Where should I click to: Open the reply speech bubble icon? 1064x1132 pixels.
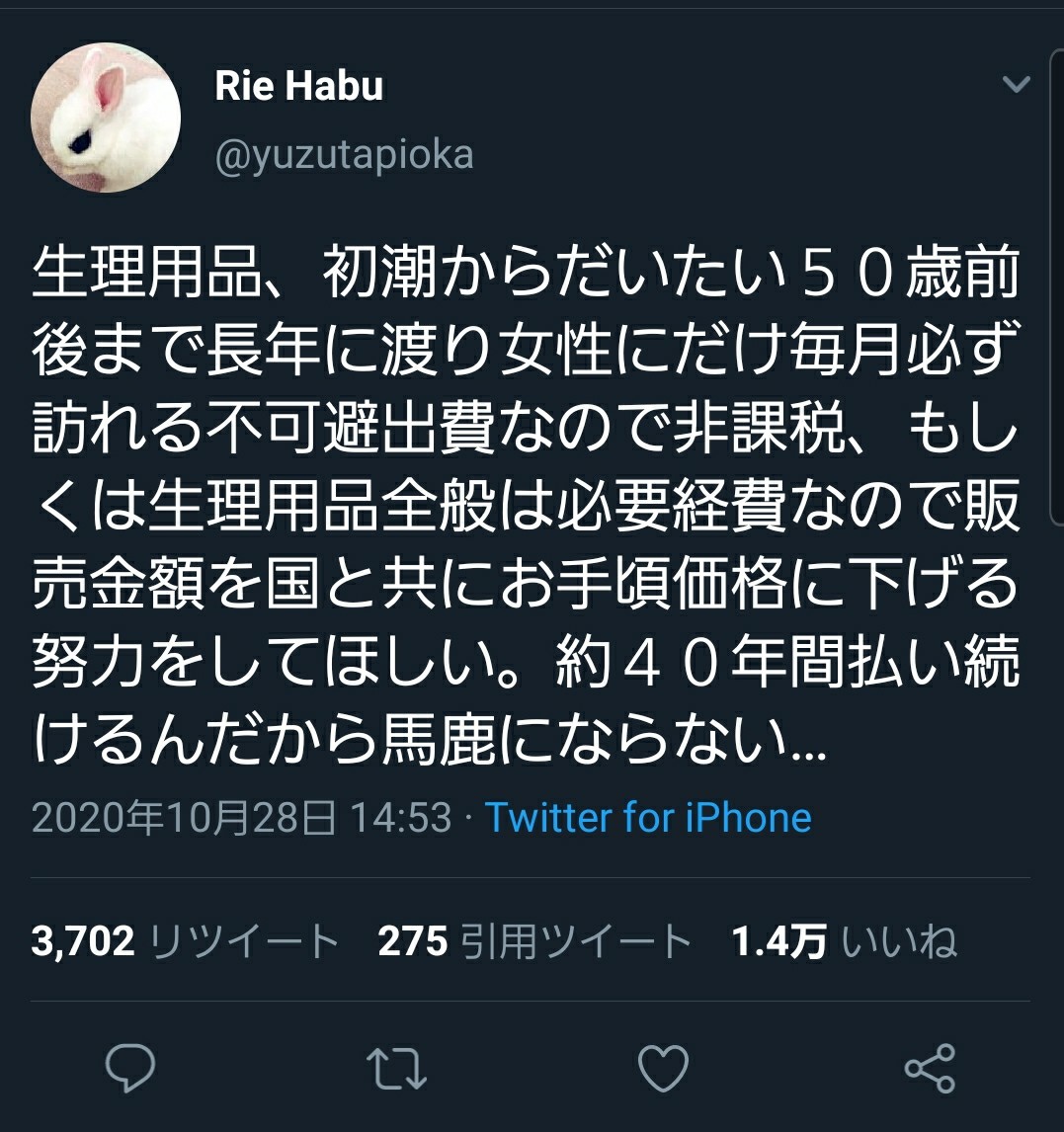click(130, 1068)
